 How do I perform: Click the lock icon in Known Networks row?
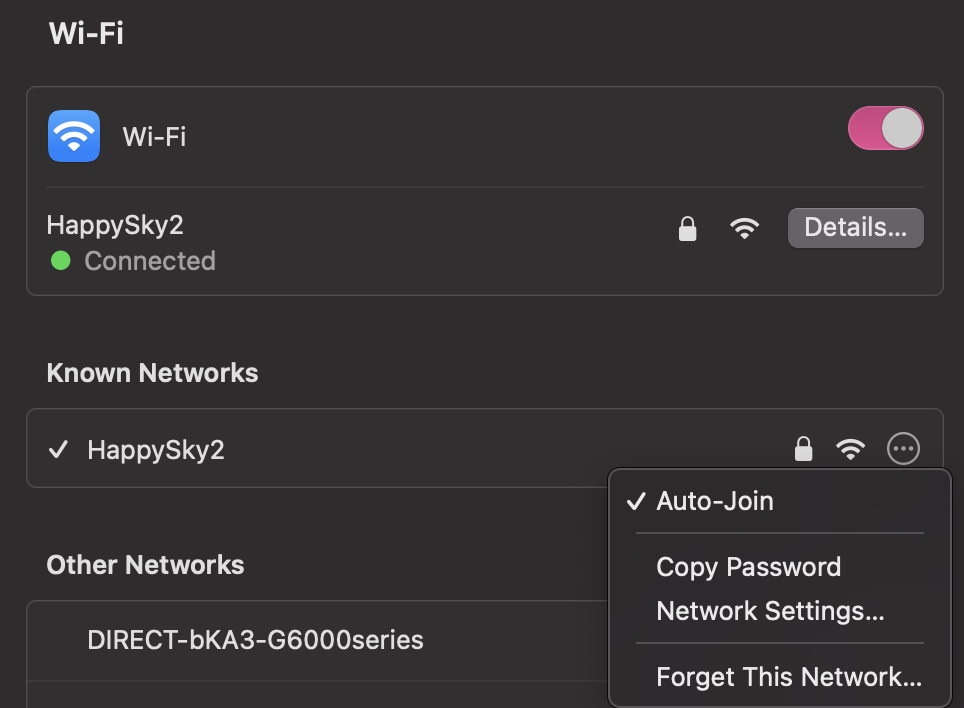tap(804, 449)
